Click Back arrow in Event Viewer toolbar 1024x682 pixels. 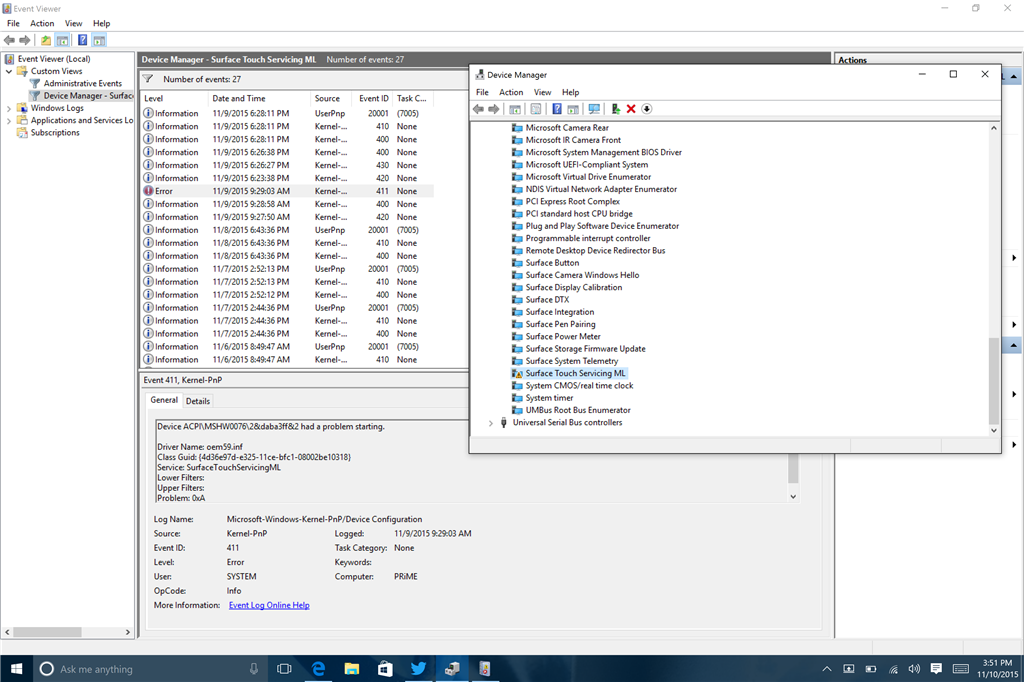point(9,41)
